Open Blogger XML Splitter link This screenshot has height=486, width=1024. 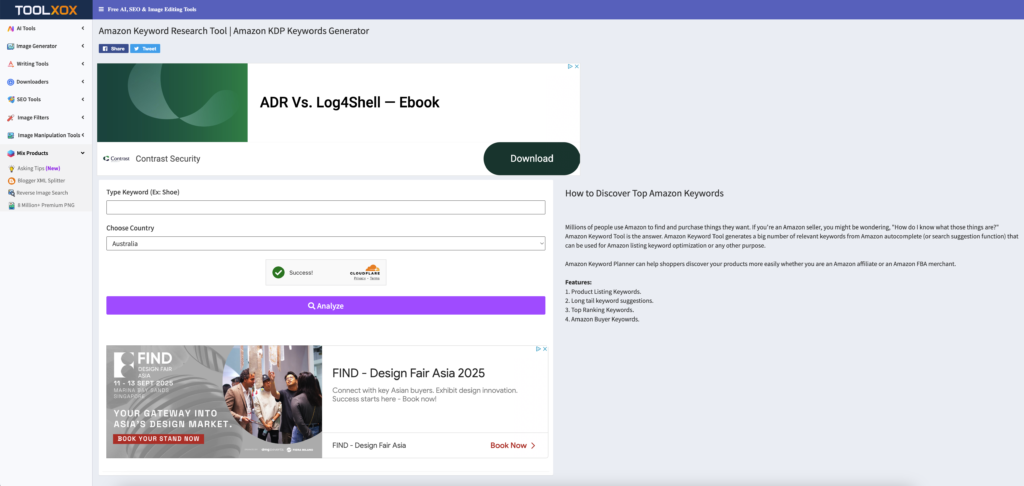pos(40,181)
